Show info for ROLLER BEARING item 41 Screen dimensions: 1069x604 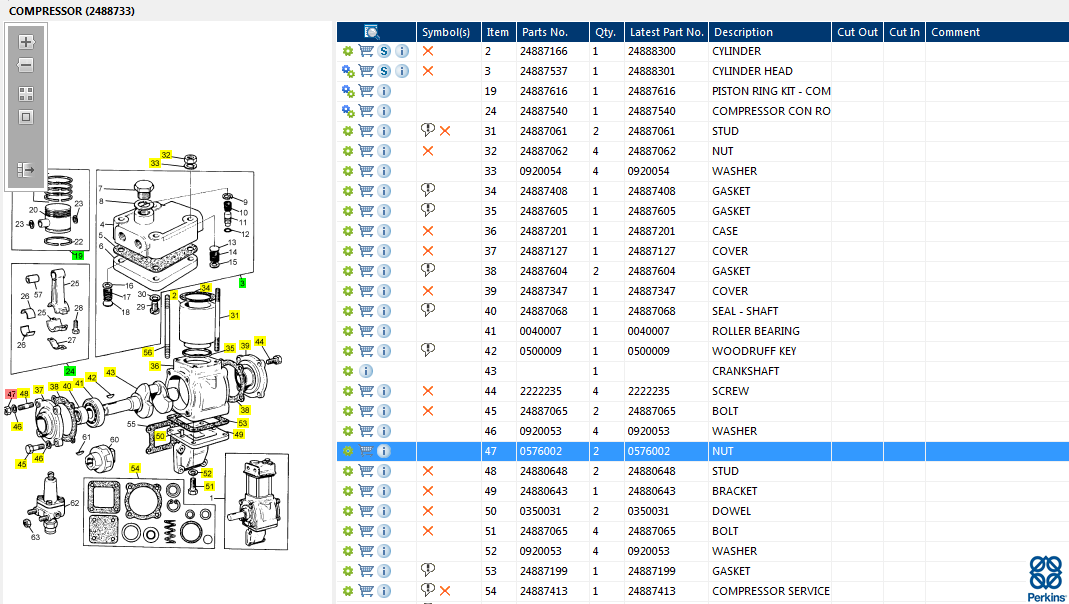click(x=385, y=331)
